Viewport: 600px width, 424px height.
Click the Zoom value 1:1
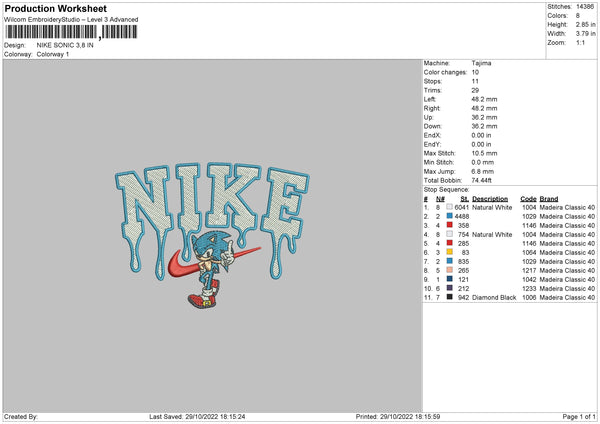pyautogui.click(x=580, y=42)
